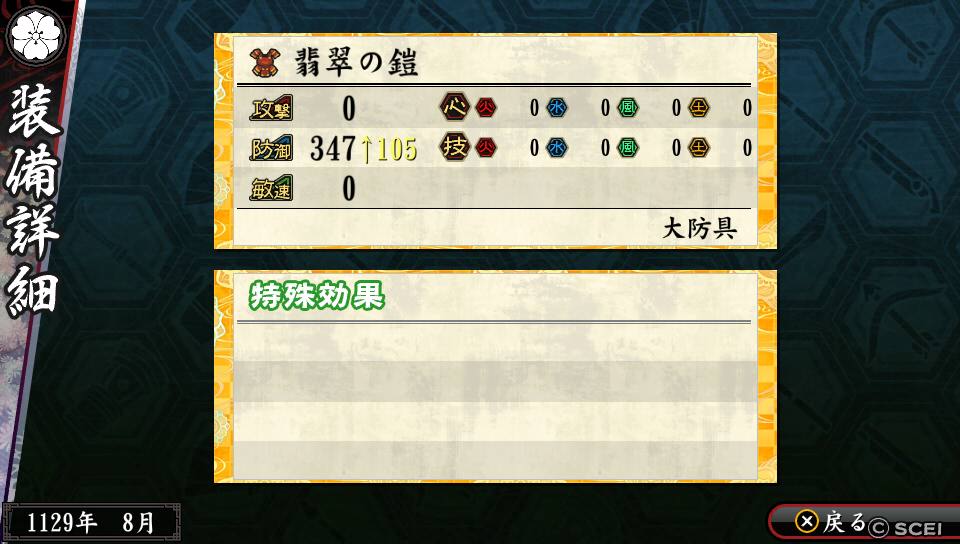
Task: Click the white family crest emblem
Action: 37,35
